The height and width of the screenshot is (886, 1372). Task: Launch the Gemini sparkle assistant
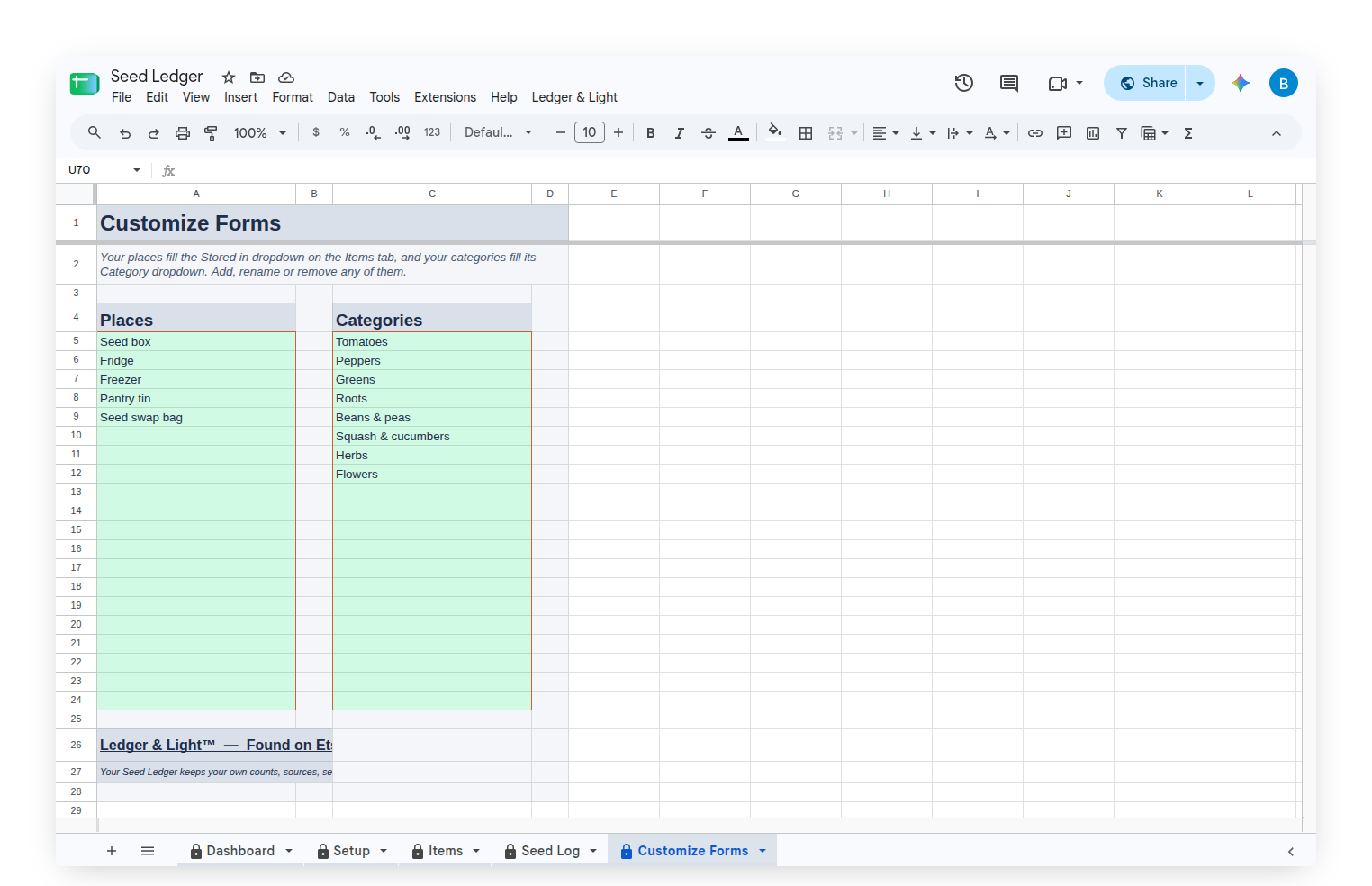click(x=1241, y=83)
